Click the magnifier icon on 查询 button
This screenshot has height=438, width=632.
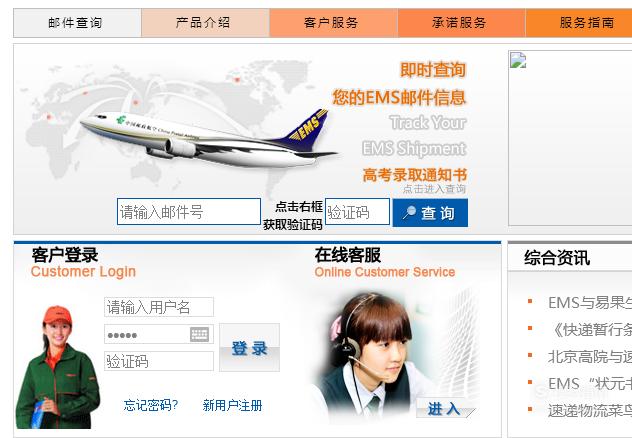pyautogui.click(x=409, y=212)
